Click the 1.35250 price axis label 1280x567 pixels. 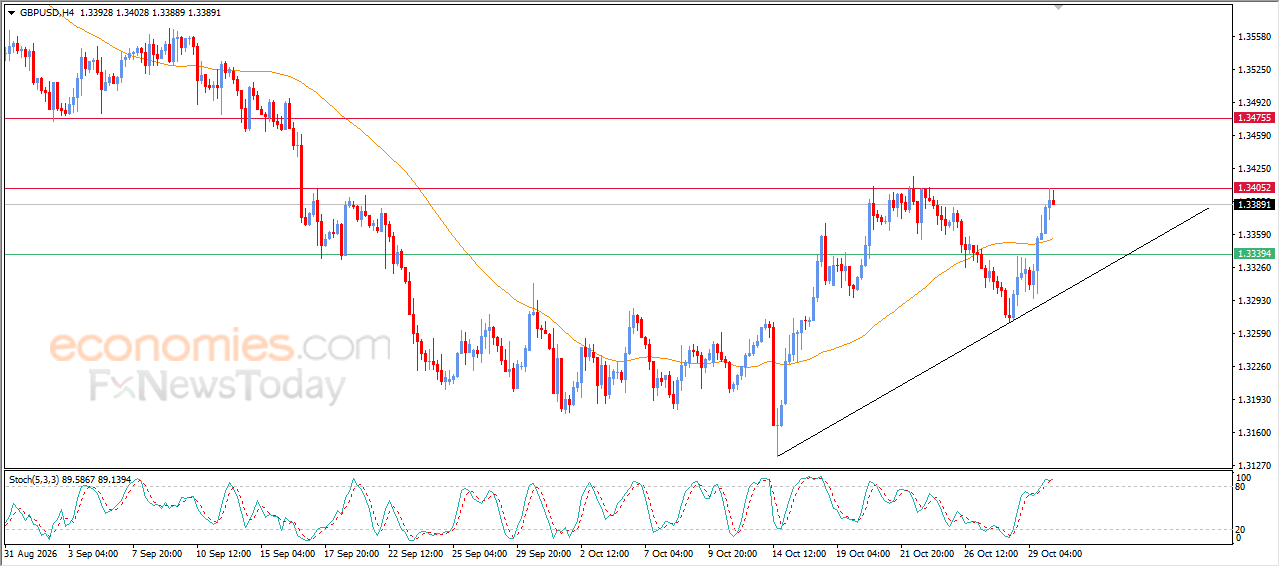(1254, 70)
